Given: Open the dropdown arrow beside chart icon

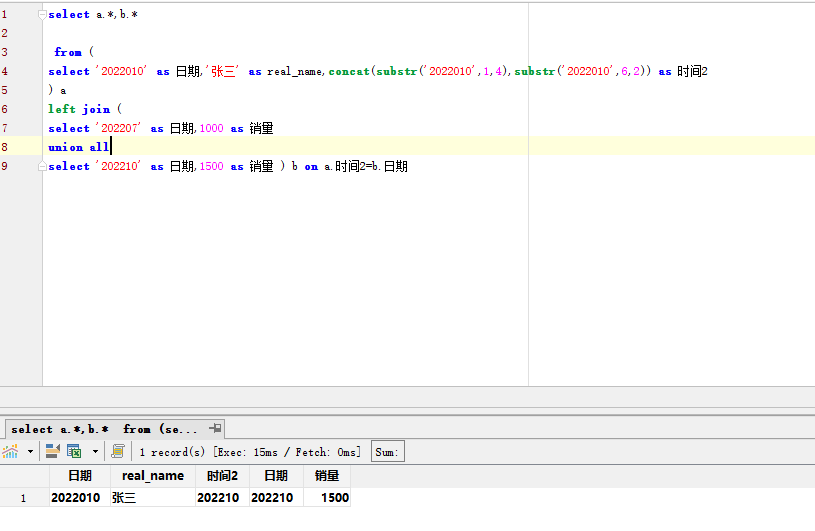Looking at the screenshot, I should 30,452.
